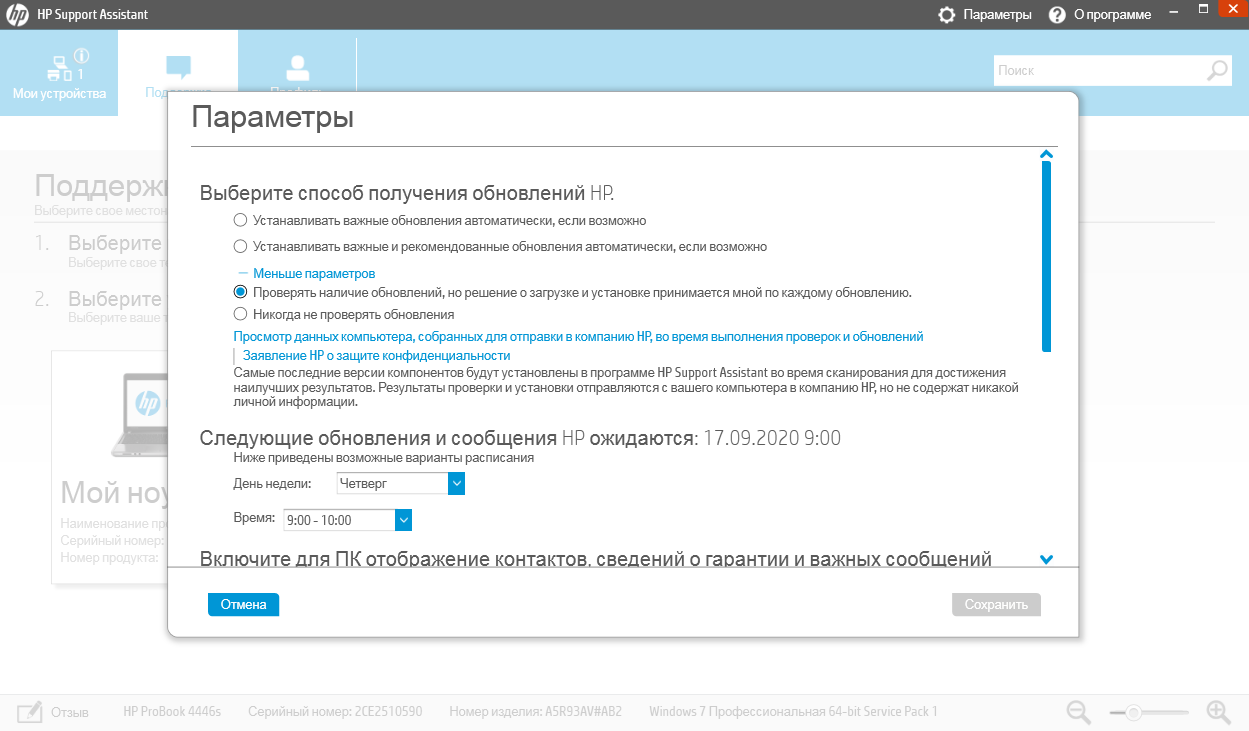The height and width of the screenshot is (731, 1249).
Task: Click the search magnifier icon
Action: coord(1217,70)
